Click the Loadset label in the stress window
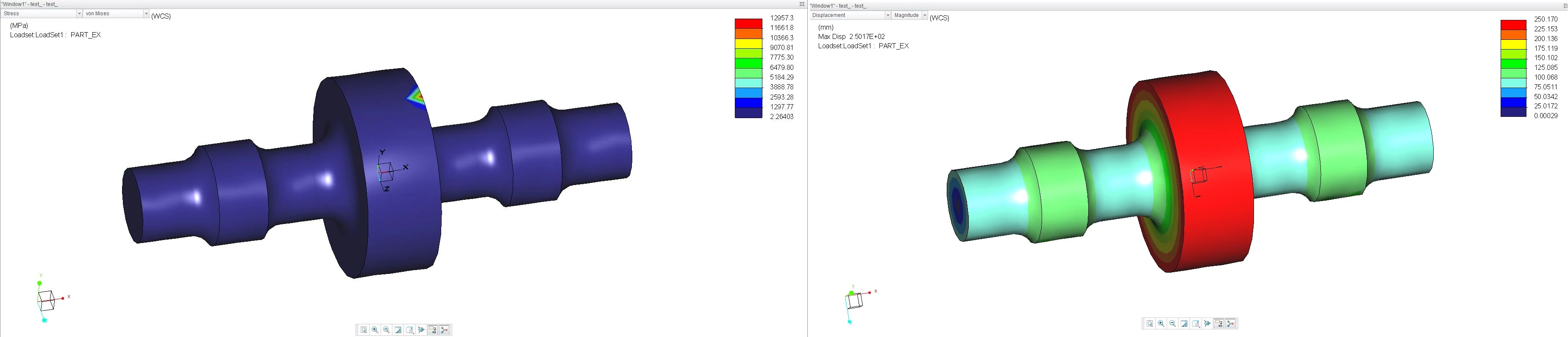The height and width of the screenshot is (337, 1568). (56, 35)
